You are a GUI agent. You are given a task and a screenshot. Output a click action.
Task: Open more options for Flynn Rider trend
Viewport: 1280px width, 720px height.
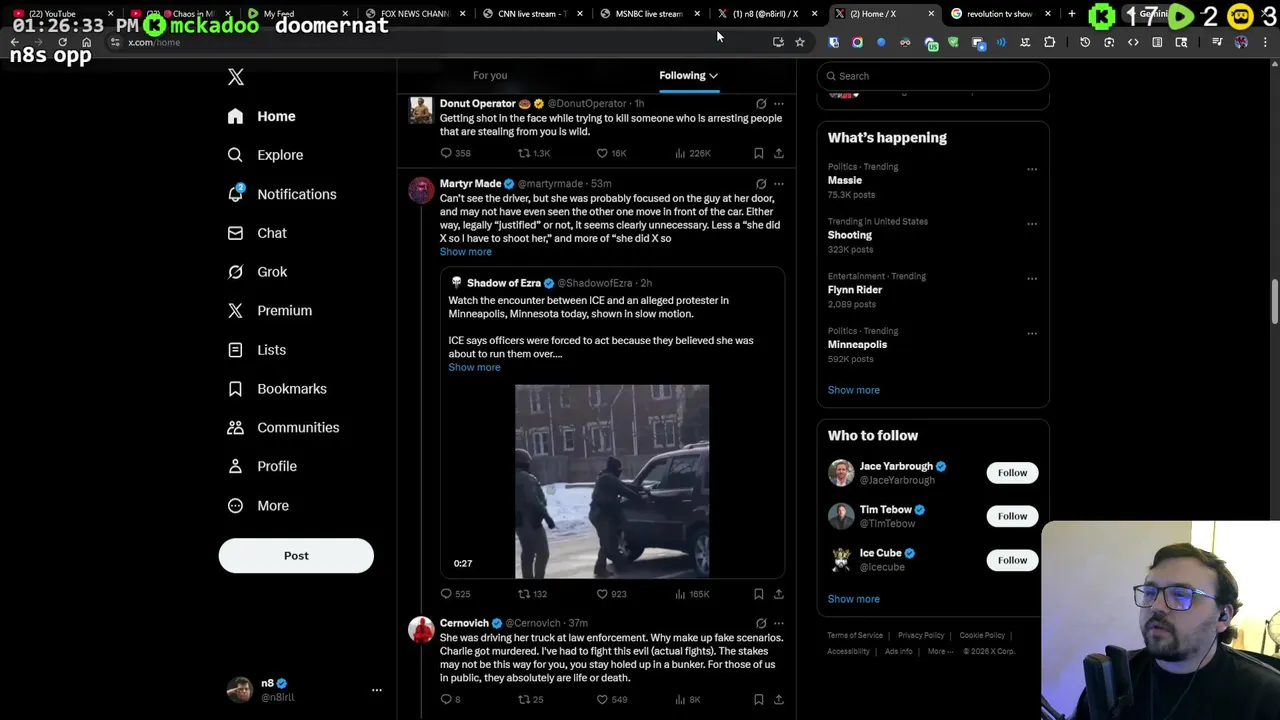point(1032,279)
